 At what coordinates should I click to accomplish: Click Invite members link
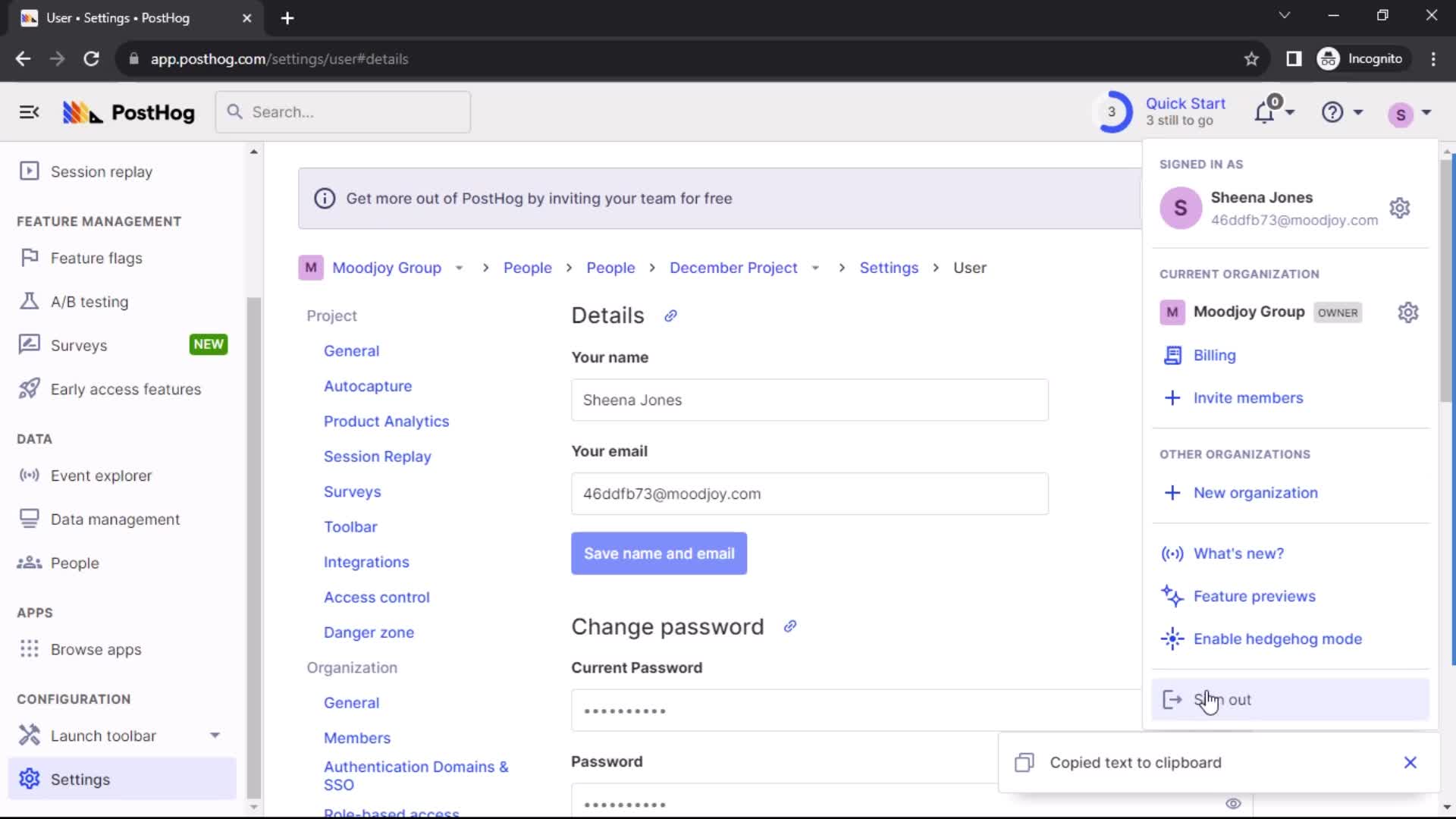[1248, 398]
